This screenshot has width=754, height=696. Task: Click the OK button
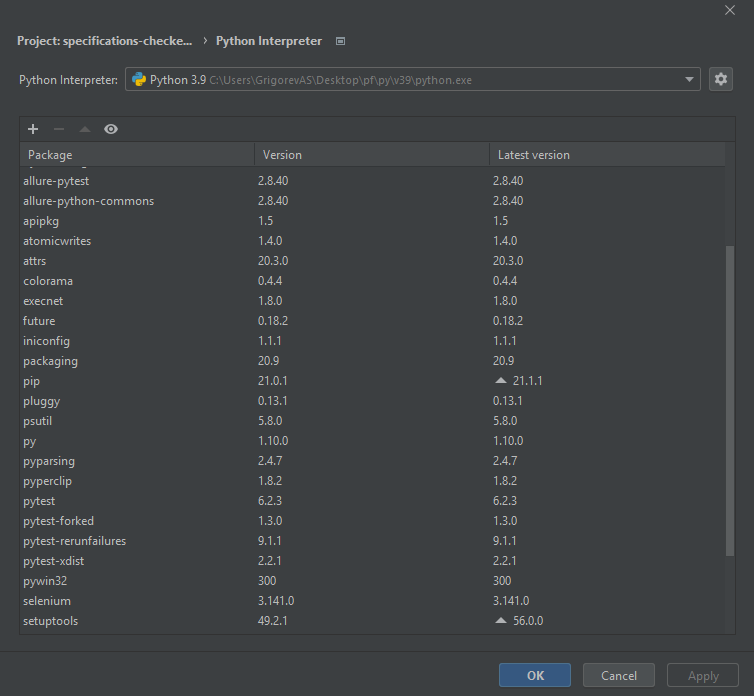point(535,675)
